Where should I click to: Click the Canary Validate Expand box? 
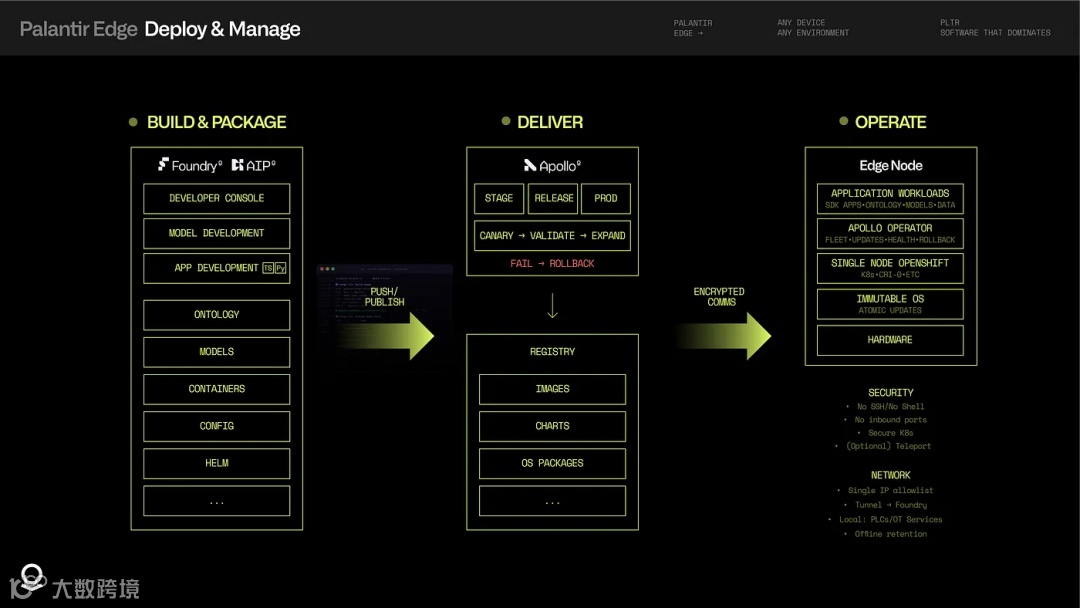pyautogui.click(x=552, y=235)
